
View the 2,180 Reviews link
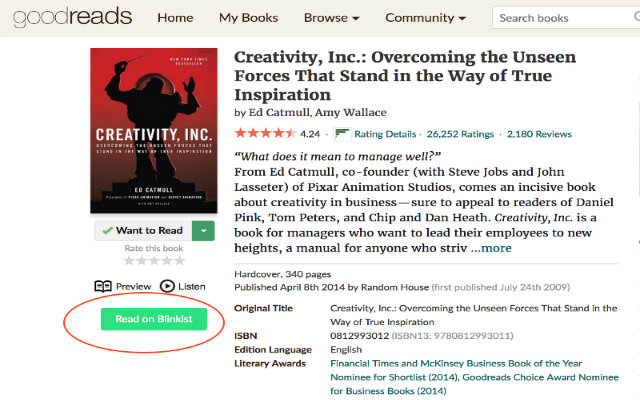click(539, 133)
